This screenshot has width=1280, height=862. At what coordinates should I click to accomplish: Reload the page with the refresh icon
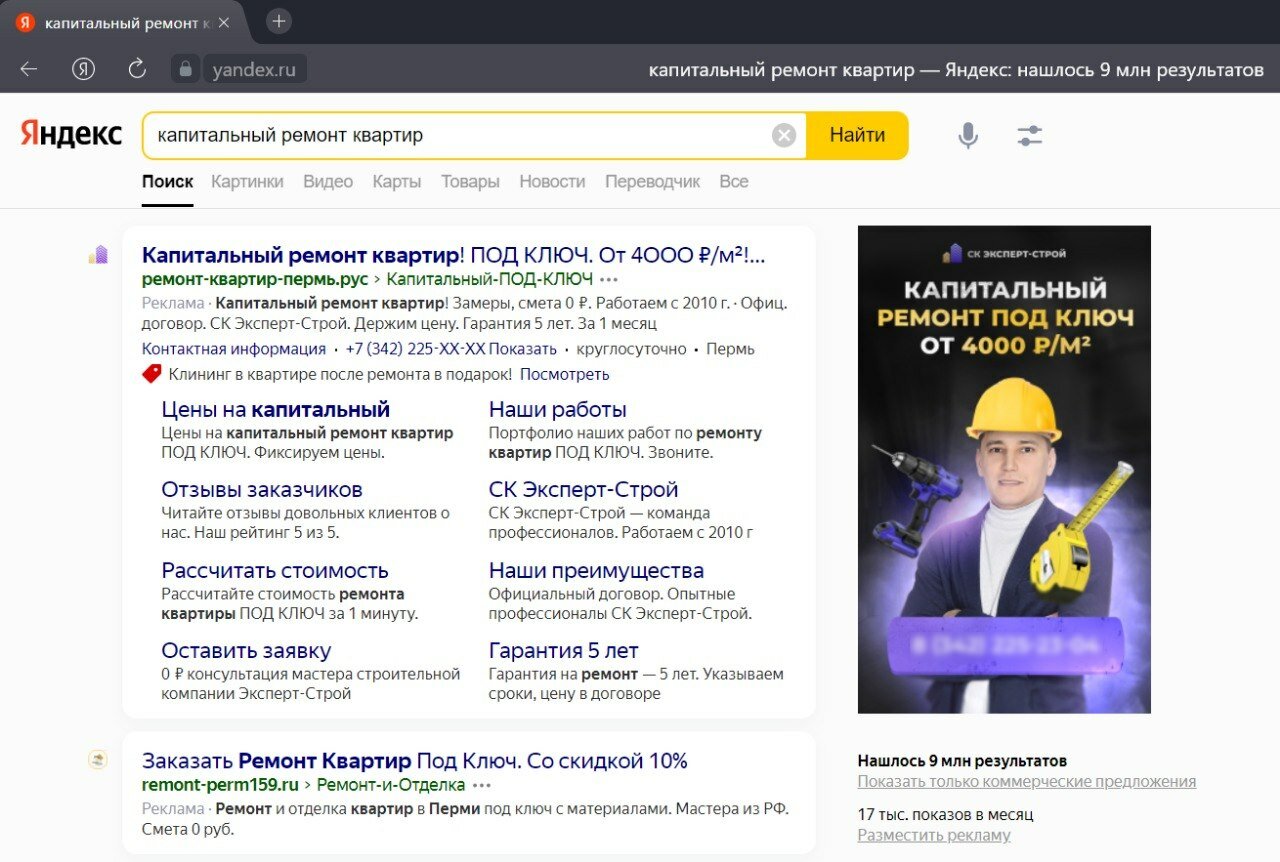point(137,69)
